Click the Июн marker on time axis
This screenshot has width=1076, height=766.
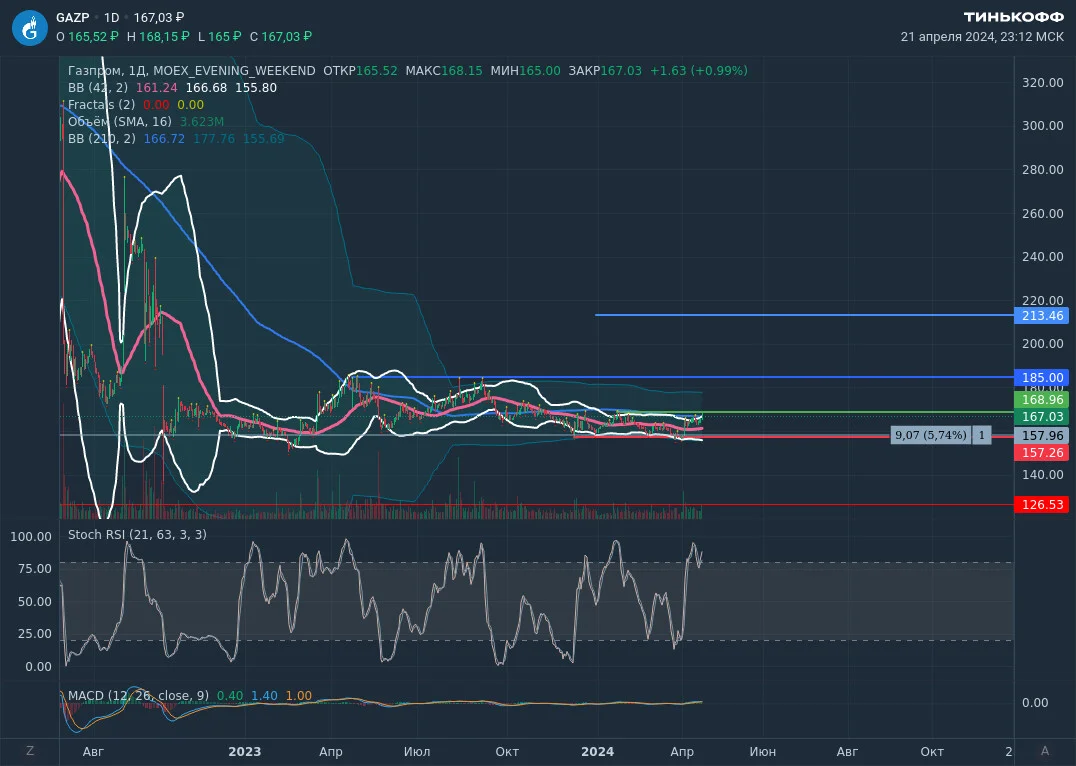(x=763, y=752)
